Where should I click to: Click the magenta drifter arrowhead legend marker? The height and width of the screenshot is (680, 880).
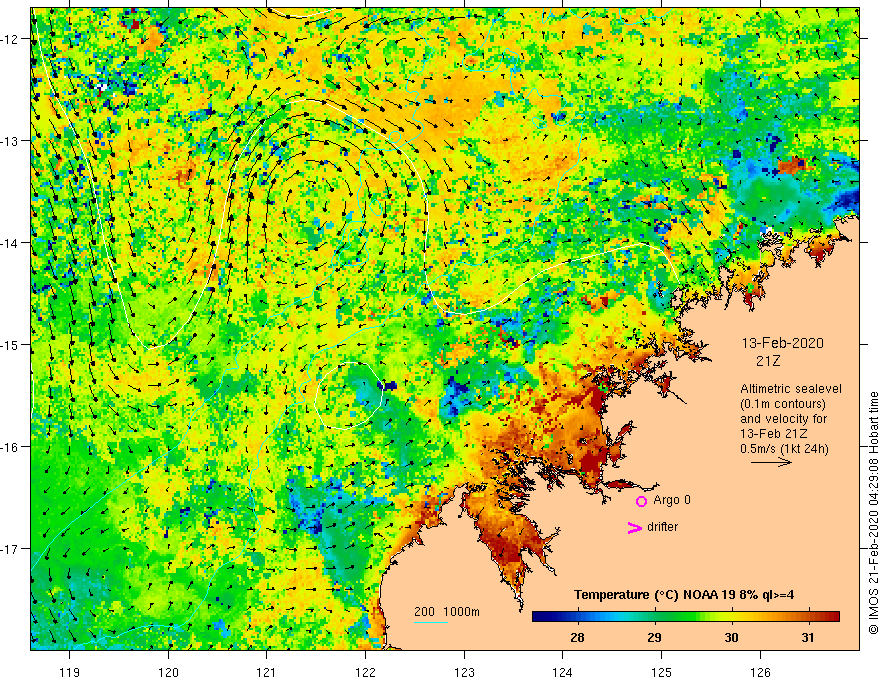point(635,527)
